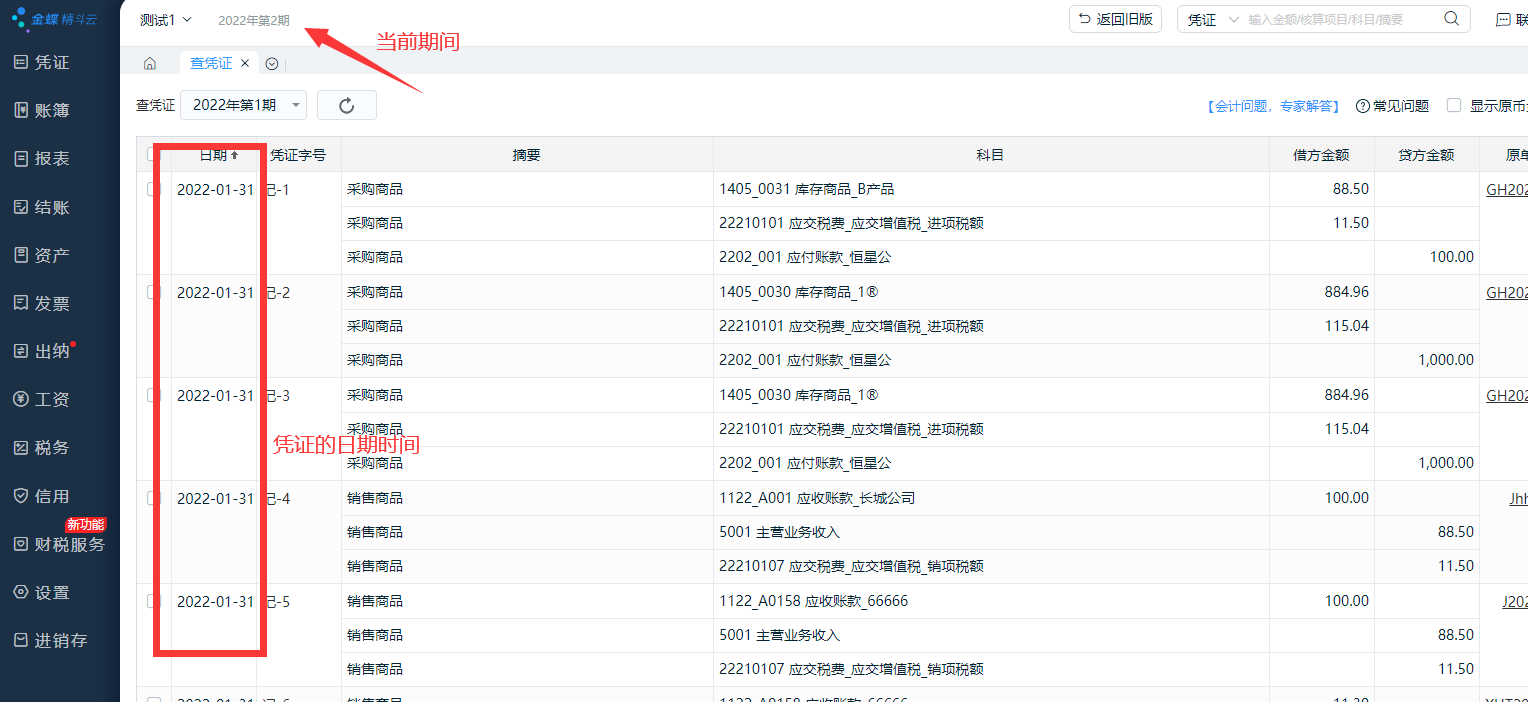This screenshot has width=1528, height=702.
Task: Click the search magnifier icon
Action: click(1451, 19)
